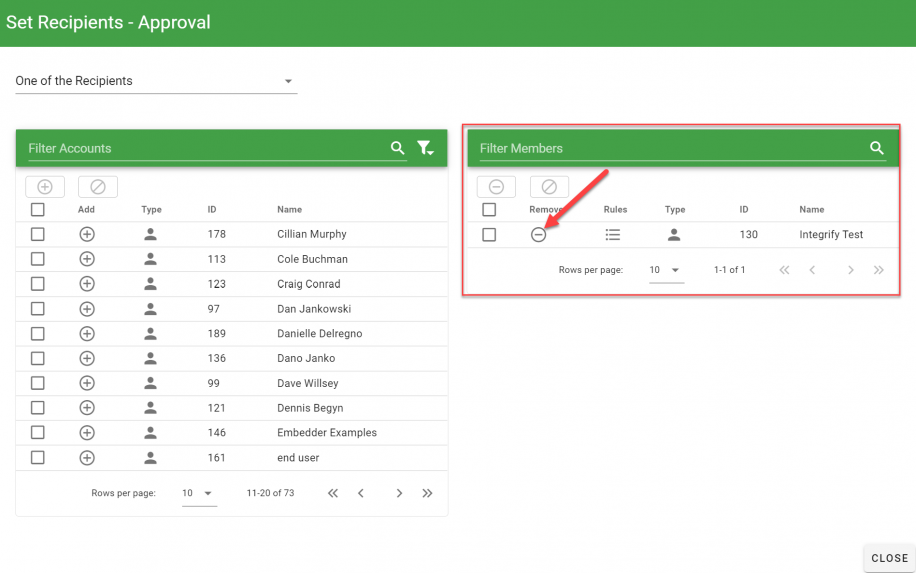Go to first page of accounts list

tap(333, 493)
